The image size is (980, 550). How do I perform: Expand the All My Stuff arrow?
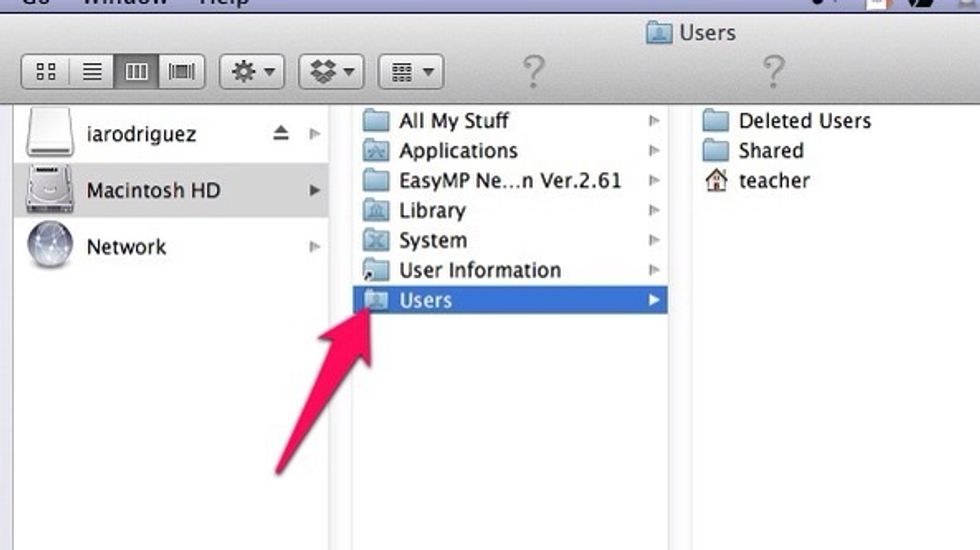[x=654, y=120]
